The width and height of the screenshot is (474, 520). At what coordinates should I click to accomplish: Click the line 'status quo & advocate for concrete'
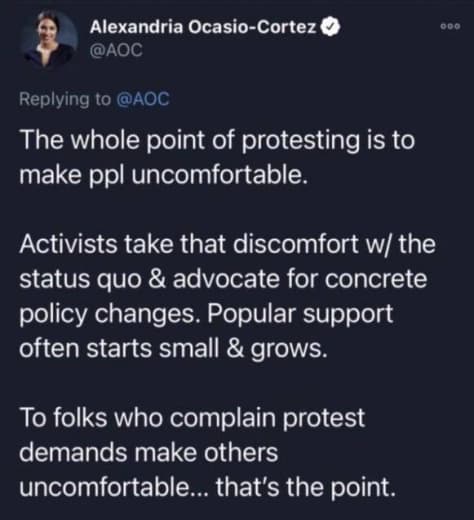223,279
